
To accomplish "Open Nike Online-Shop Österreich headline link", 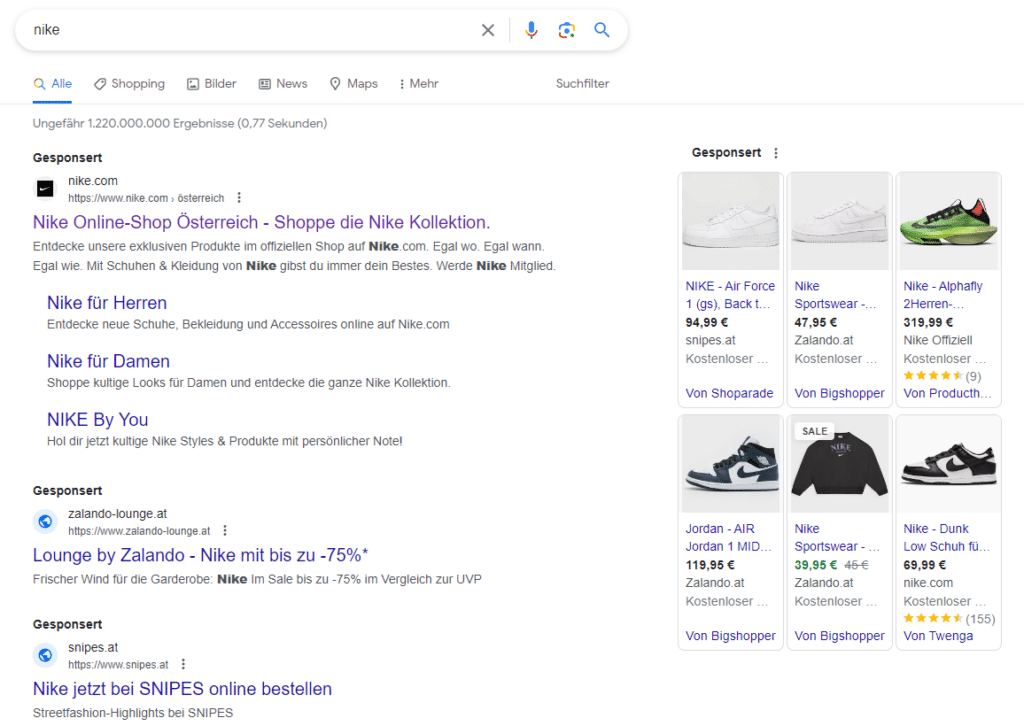I will pos(261,223).
